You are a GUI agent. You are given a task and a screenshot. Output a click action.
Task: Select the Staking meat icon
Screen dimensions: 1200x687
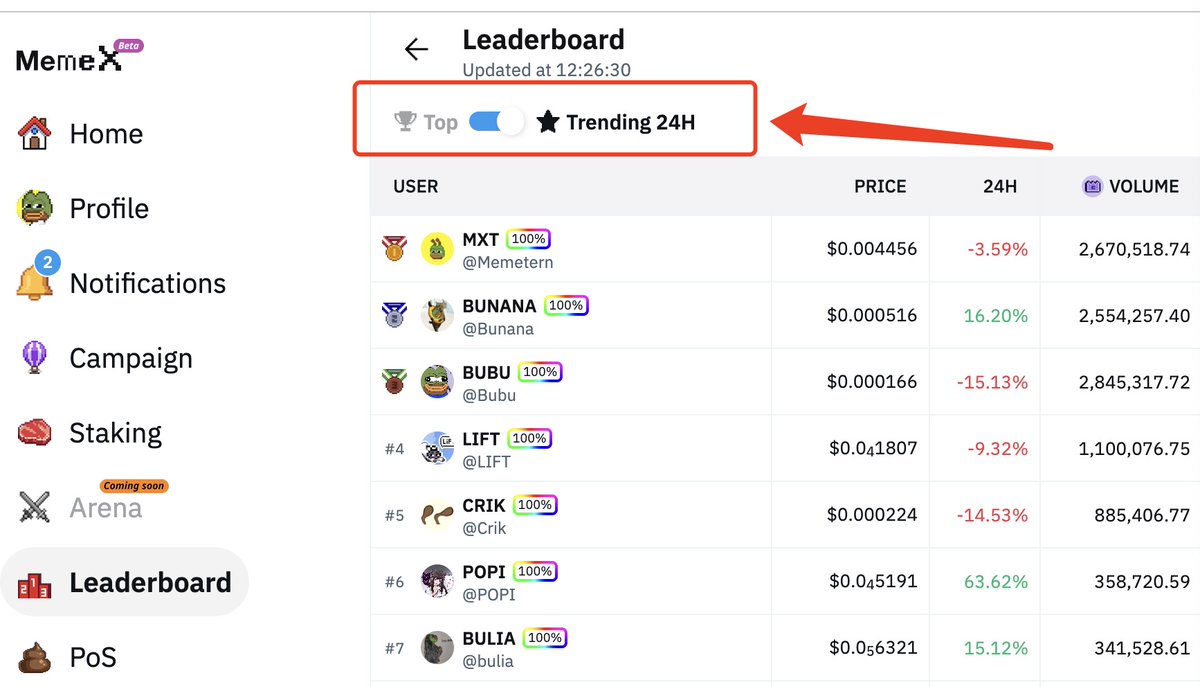point(35,432)
